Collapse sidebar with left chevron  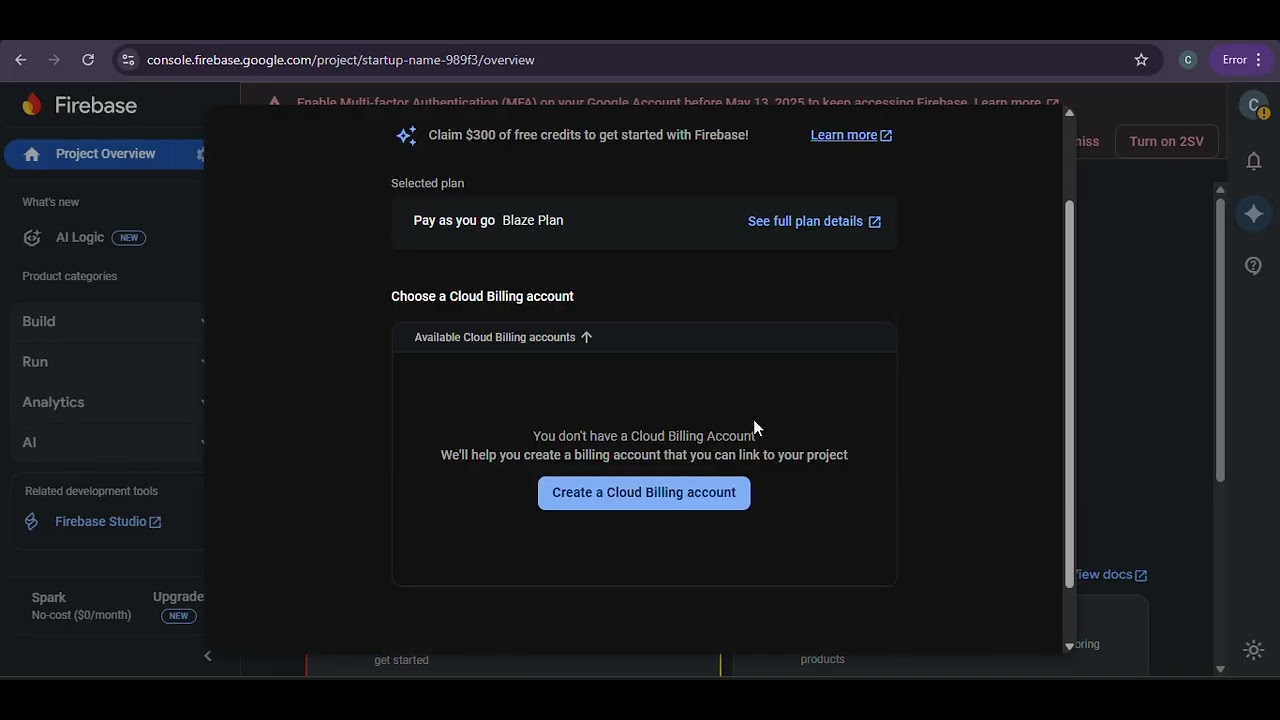click(x=208, y=656)
